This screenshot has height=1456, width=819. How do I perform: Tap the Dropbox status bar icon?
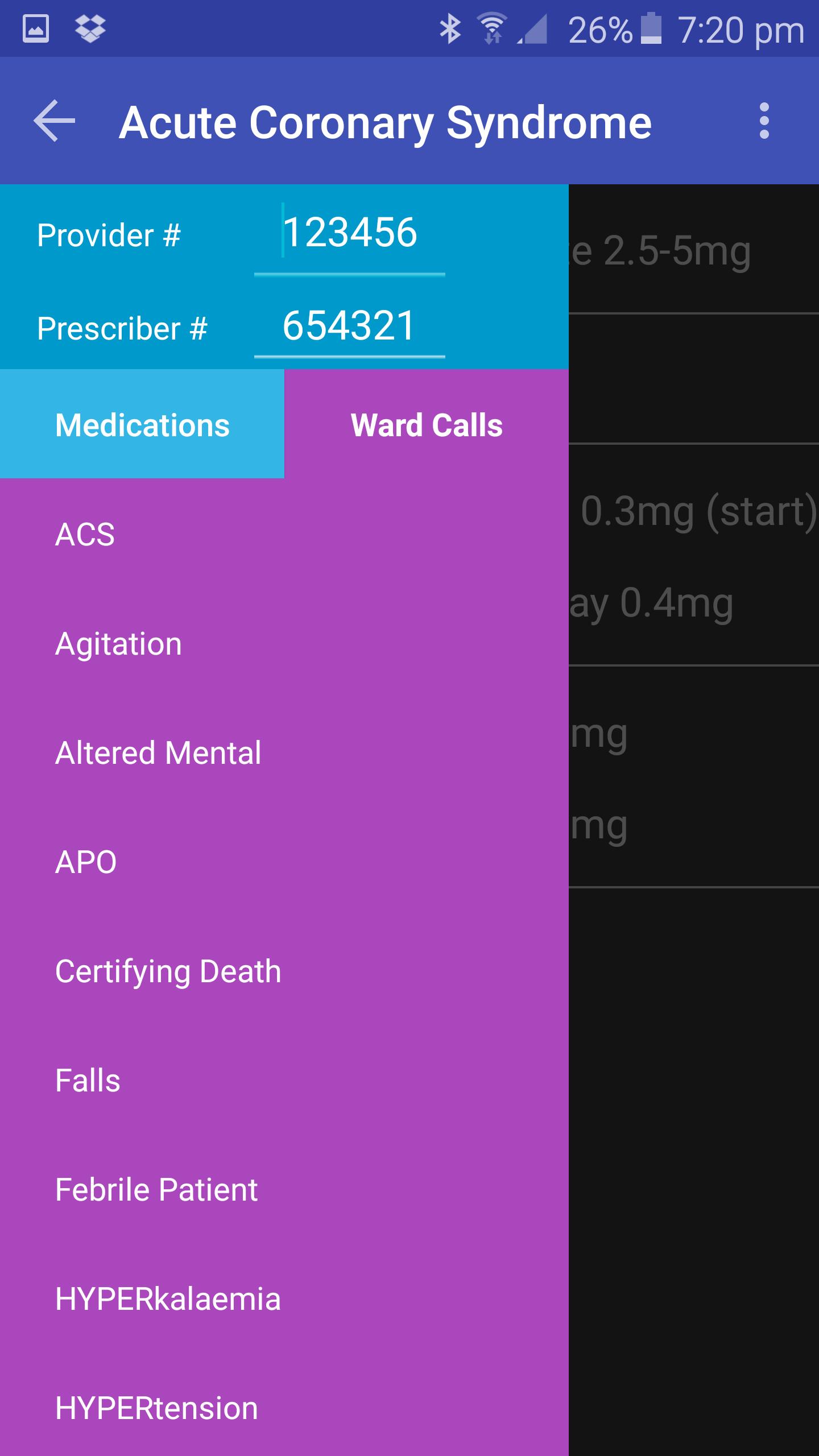(90, 28)
